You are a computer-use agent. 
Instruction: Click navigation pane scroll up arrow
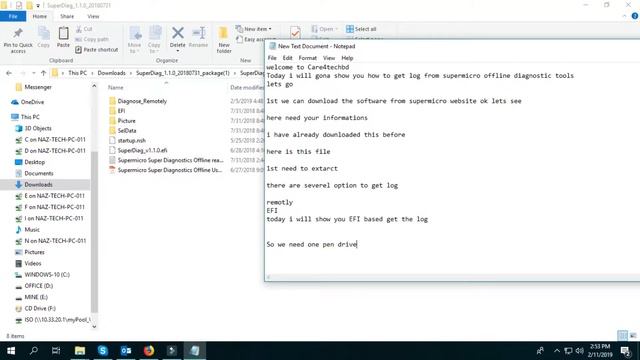click(94, 86)
